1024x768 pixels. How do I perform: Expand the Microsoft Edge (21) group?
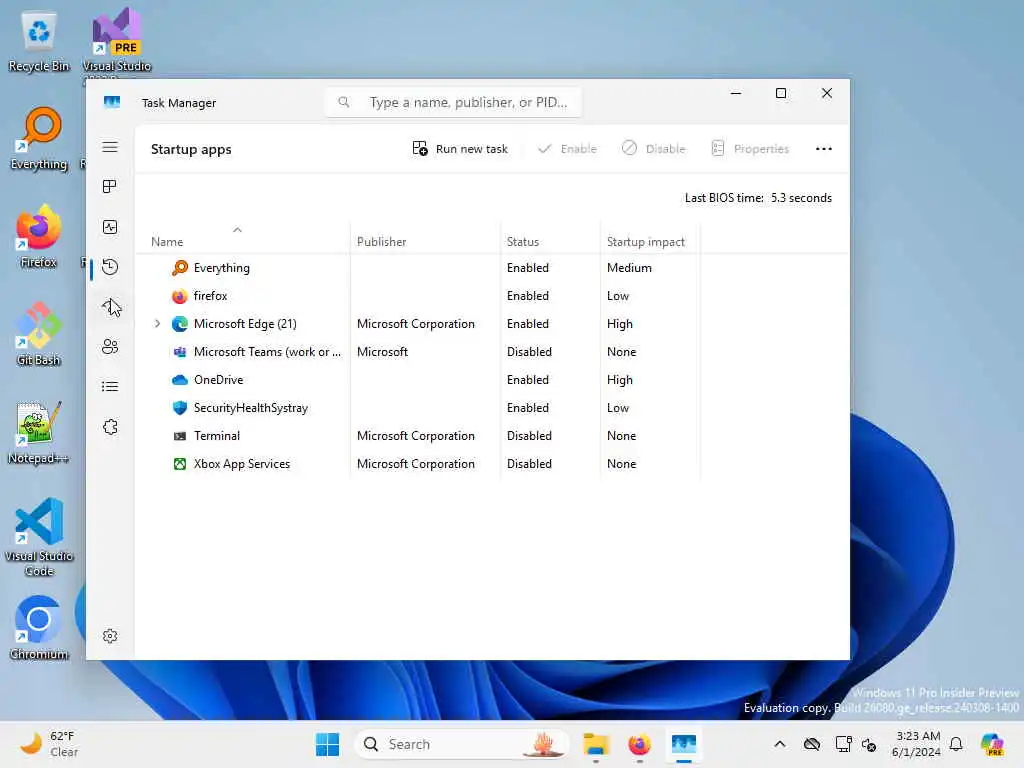pos(157,323)
